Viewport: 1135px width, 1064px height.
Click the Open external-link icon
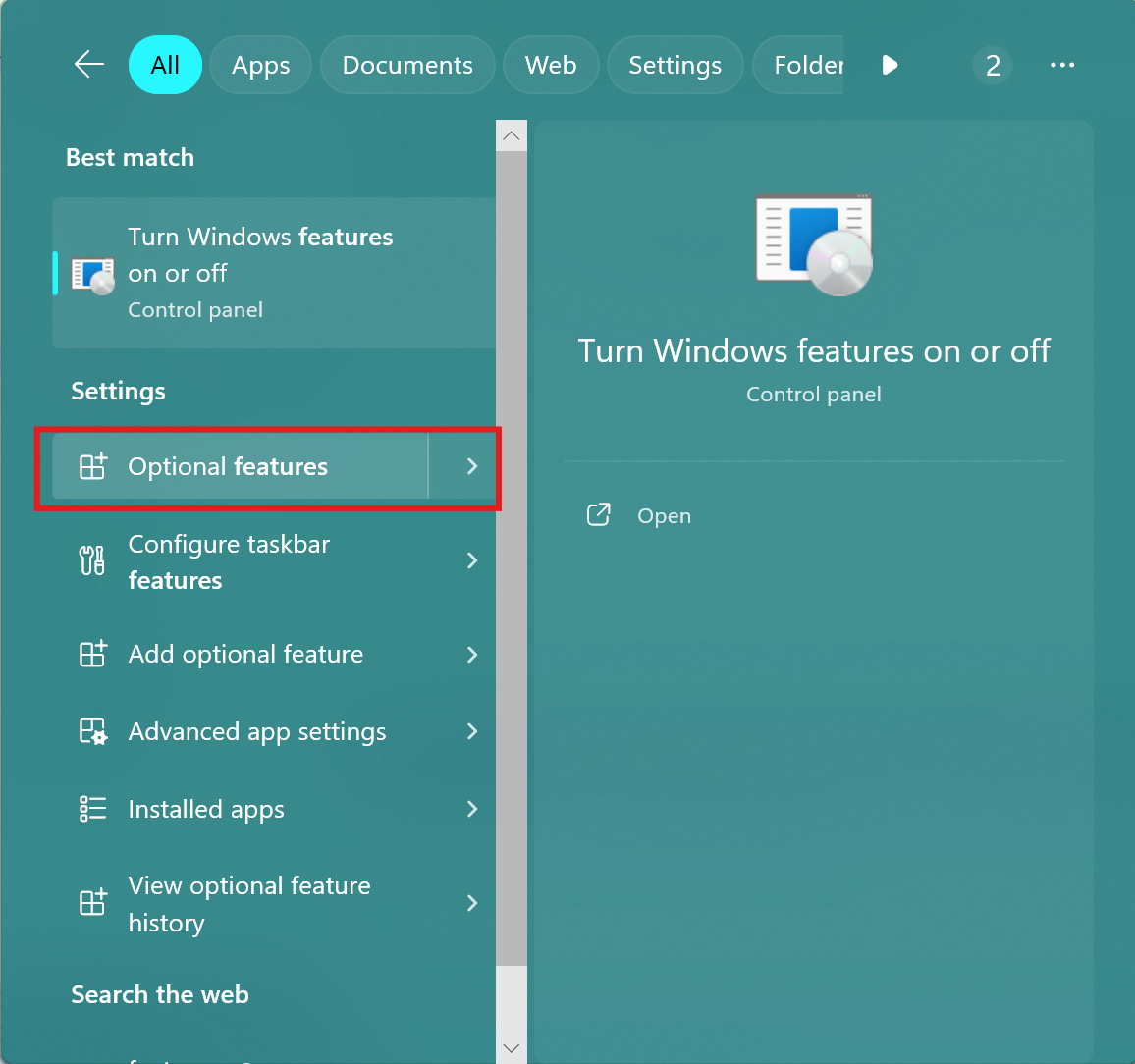tap(598, 514)
